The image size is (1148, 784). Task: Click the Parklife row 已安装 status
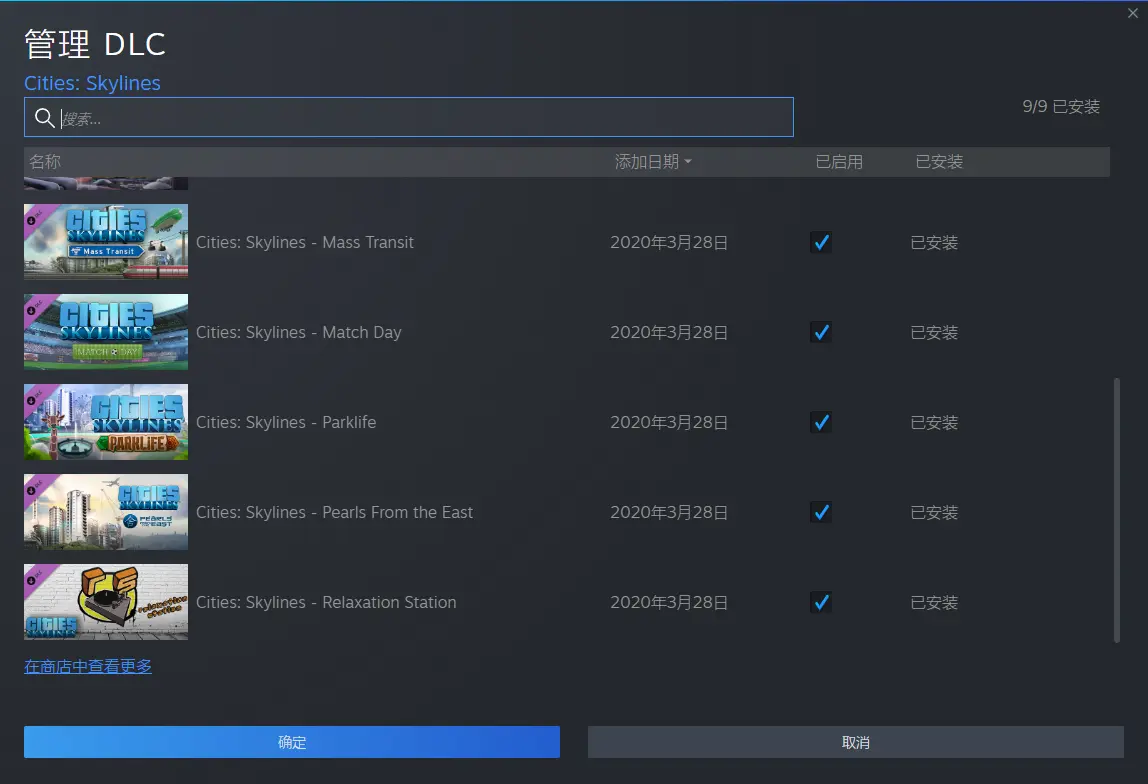tap(933, 422)
